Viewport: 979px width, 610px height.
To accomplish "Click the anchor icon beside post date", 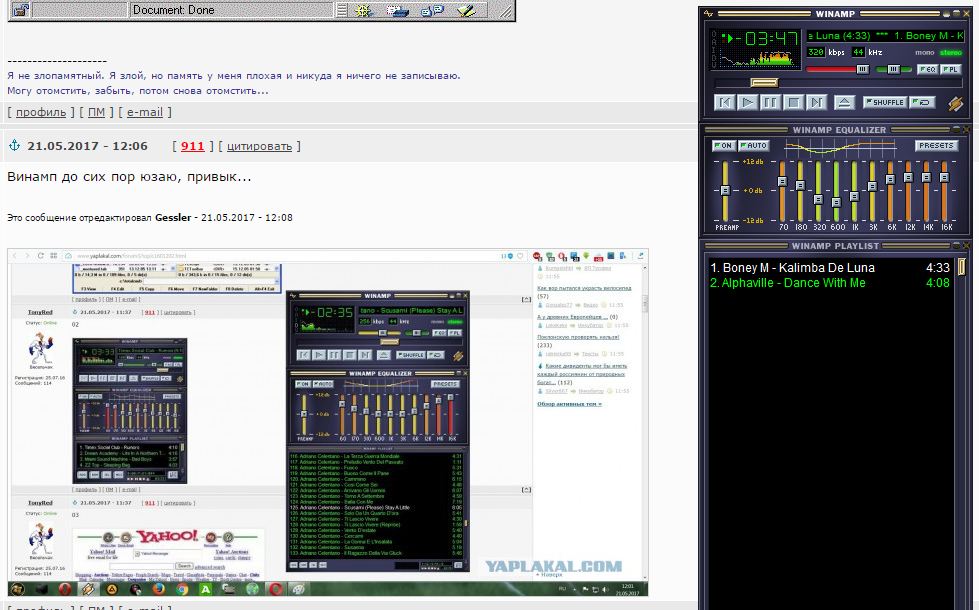I will [14, 145].
